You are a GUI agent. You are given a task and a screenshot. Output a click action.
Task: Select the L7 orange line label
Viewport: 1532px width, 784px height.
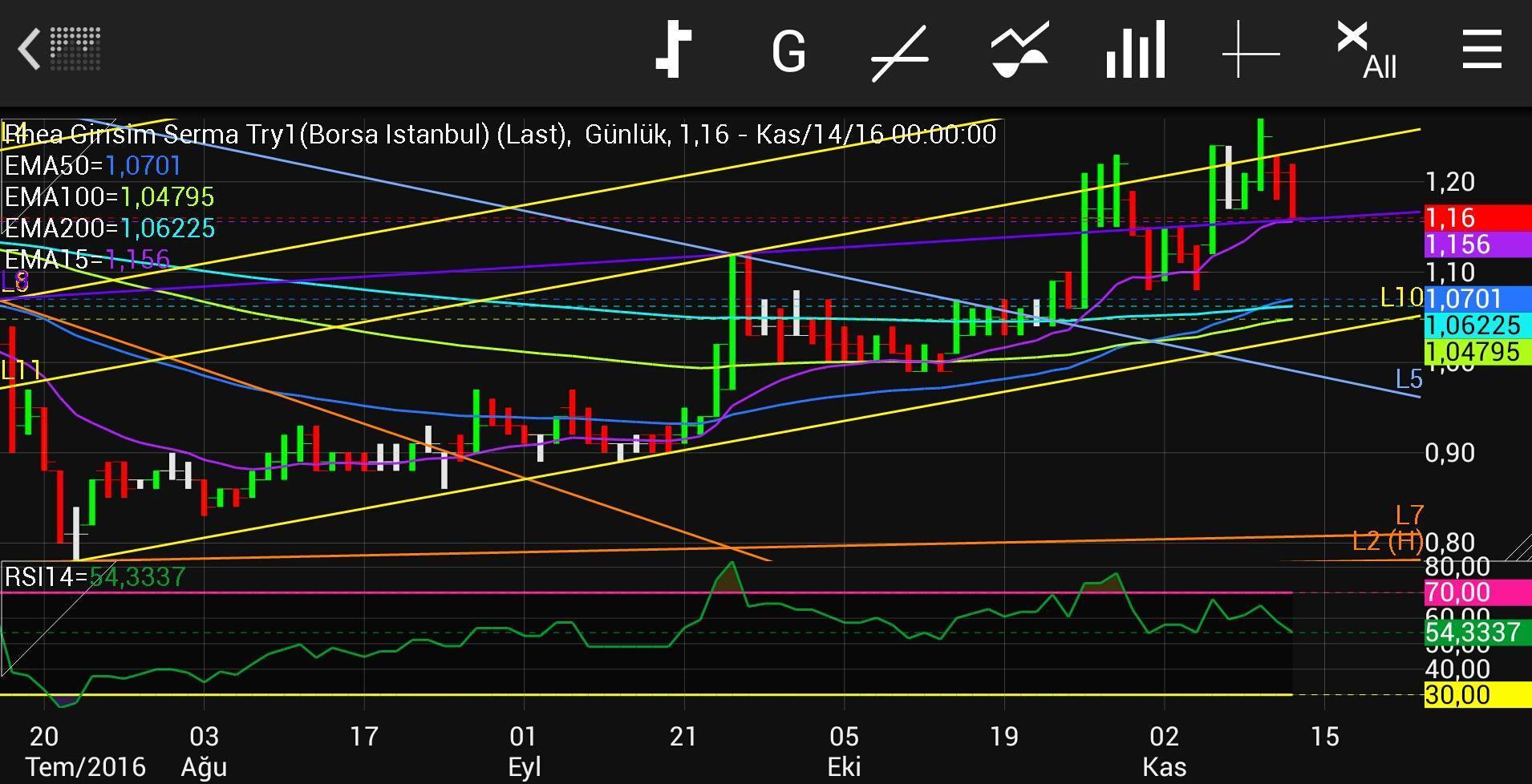tap(1409, 515)
